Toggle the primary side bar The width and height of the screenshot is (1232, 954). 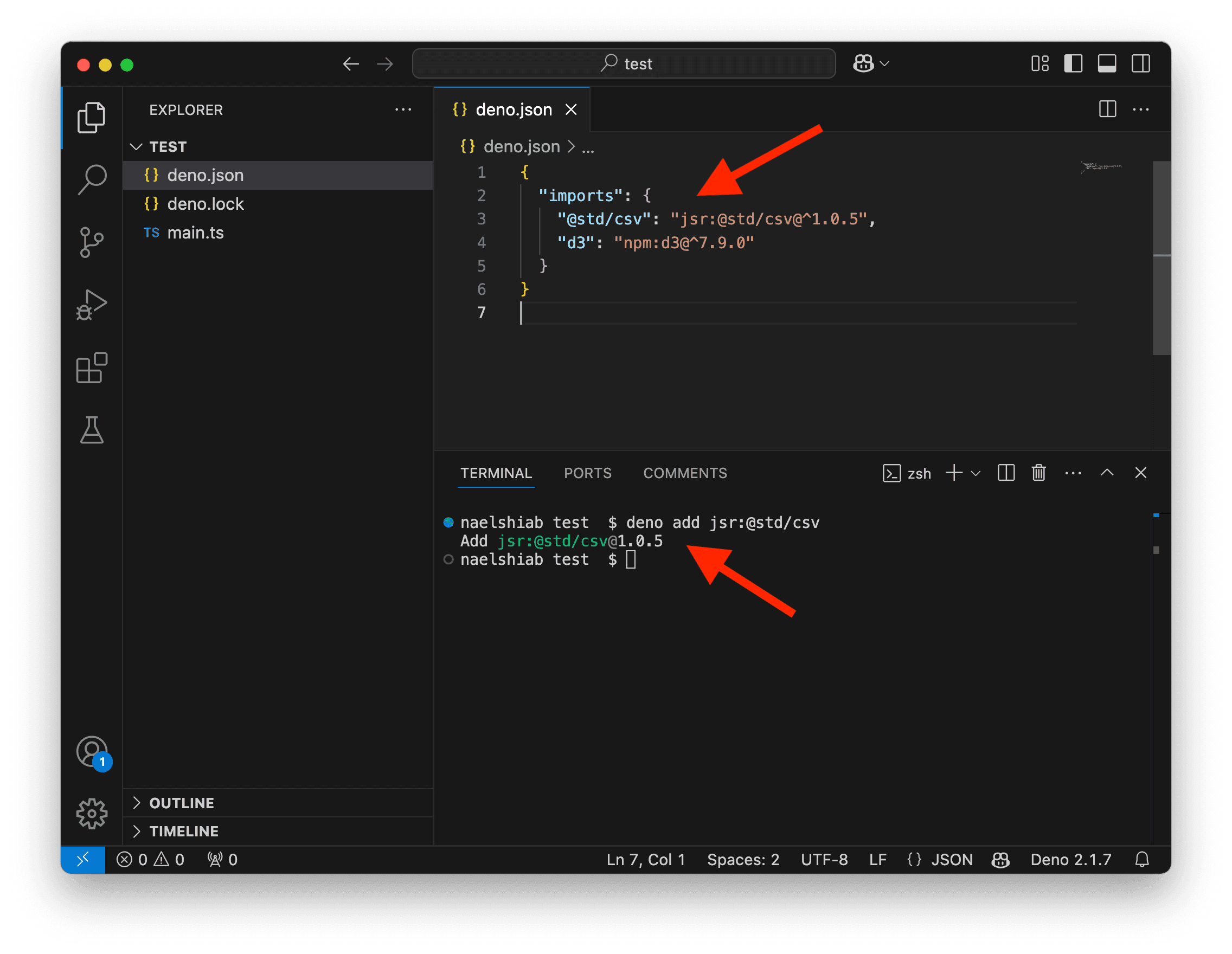pyautogui.click(x=1073, y=64)
